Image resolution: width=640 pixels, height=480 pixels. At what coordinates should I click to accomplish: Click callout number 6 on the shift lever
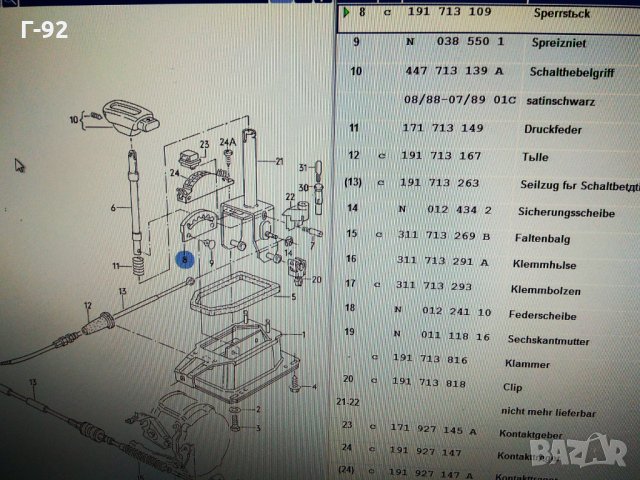114,207
